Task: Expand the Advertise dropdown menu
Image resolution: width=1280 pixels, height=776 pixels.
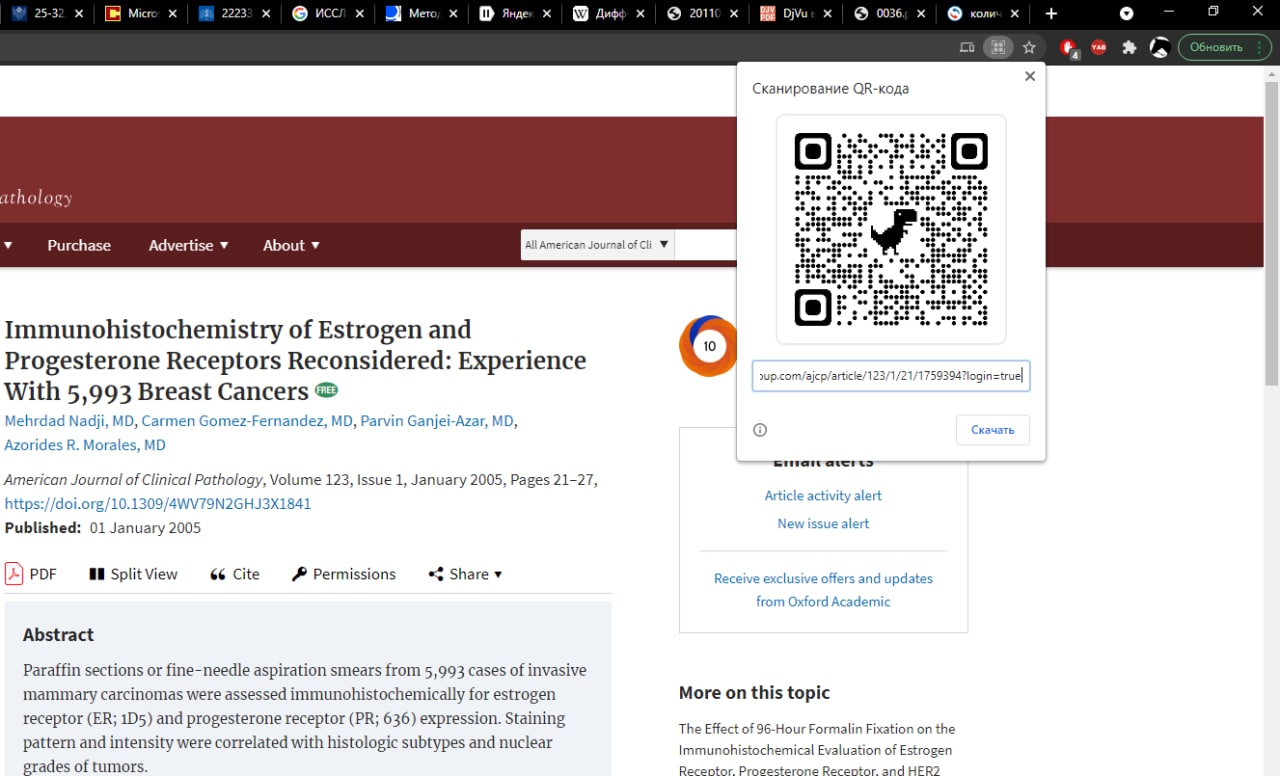Action: 188,245
